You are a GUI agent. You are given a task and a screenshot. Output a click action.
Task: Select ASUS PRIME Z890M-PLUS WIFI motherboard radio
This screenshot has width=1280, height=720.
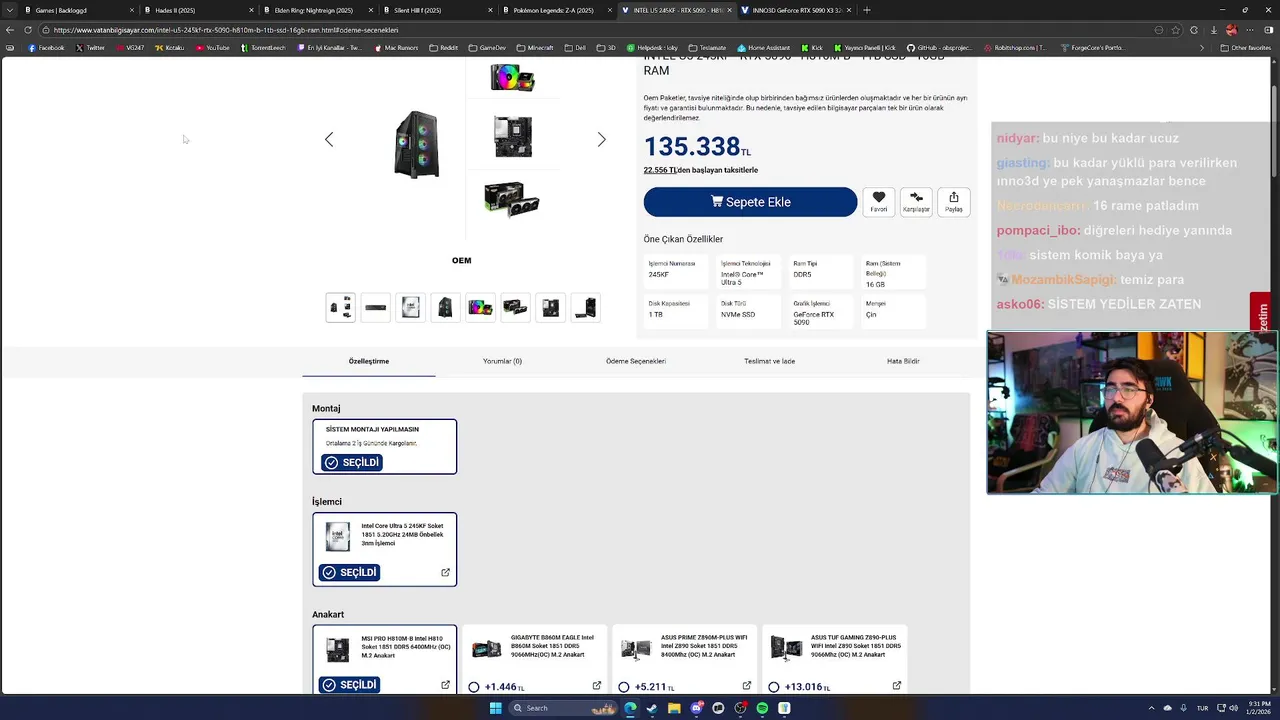pos(624,687)
